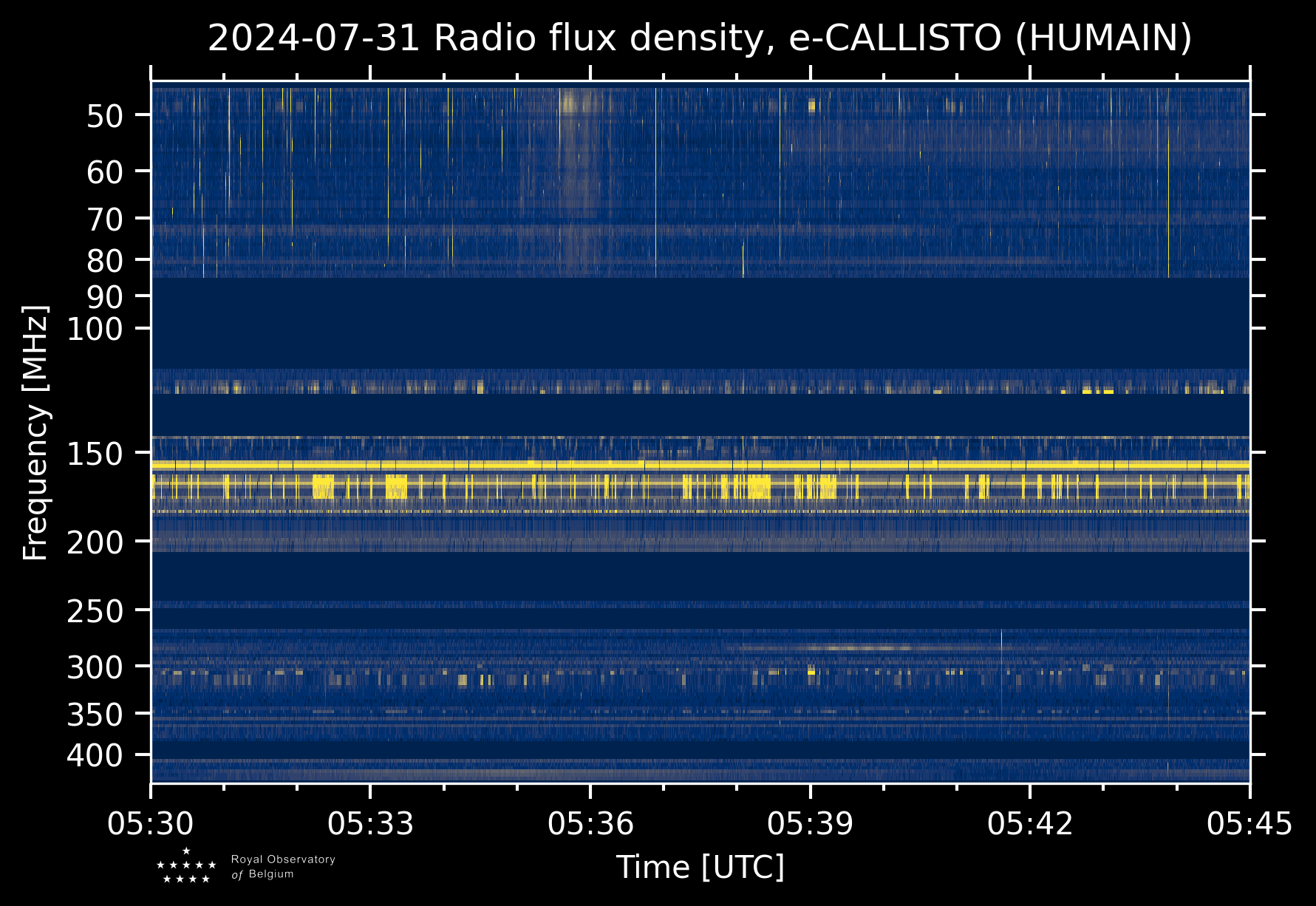Select the 05:39 time axis label
The image size is (1316, 906).
point(811,823)
